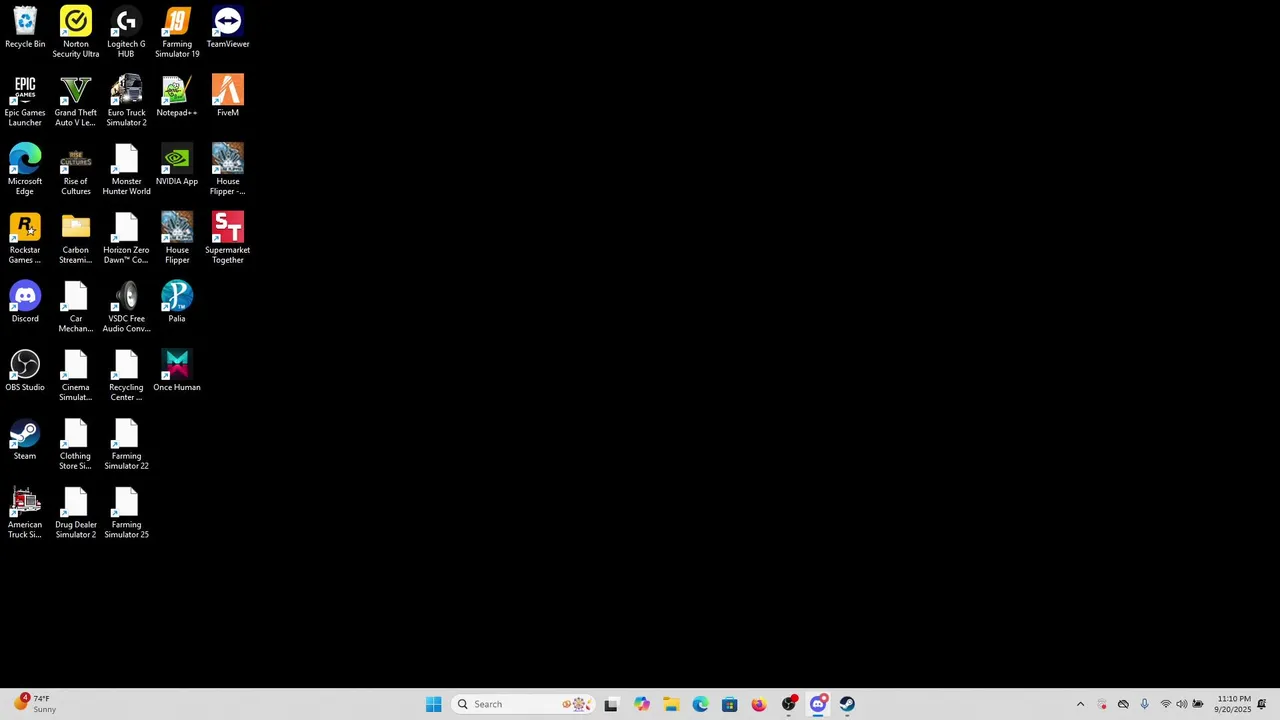Open the Wi-Fi network tray icon
Image resolution: width=1280 pixels, height=720 pixels.
(x=1166, y=704)
